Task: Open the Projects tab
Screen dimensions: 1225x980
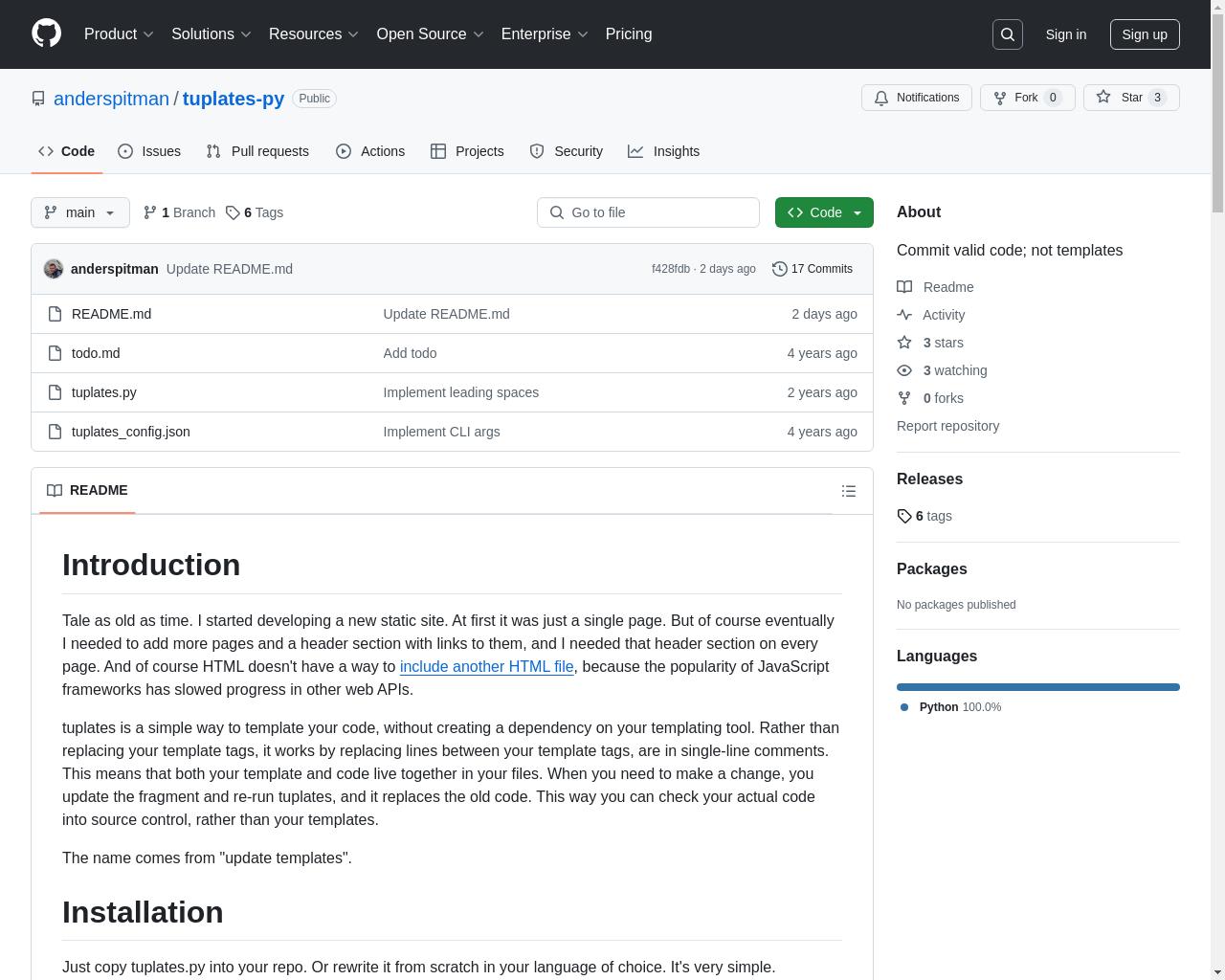Action: pyautogui.click(x=467, y=151)
